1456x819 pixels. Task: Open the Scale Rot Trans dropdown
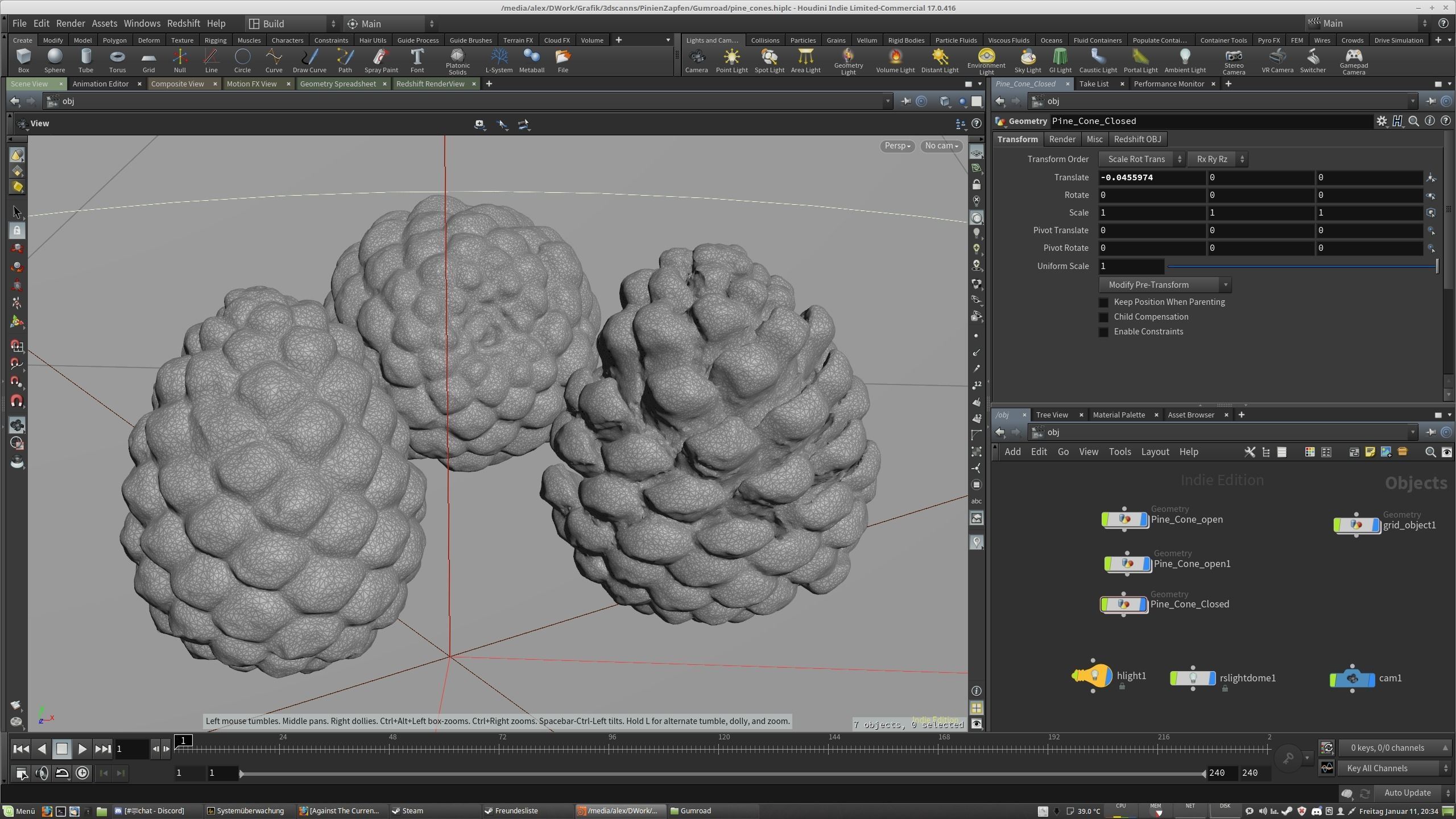1141,159
